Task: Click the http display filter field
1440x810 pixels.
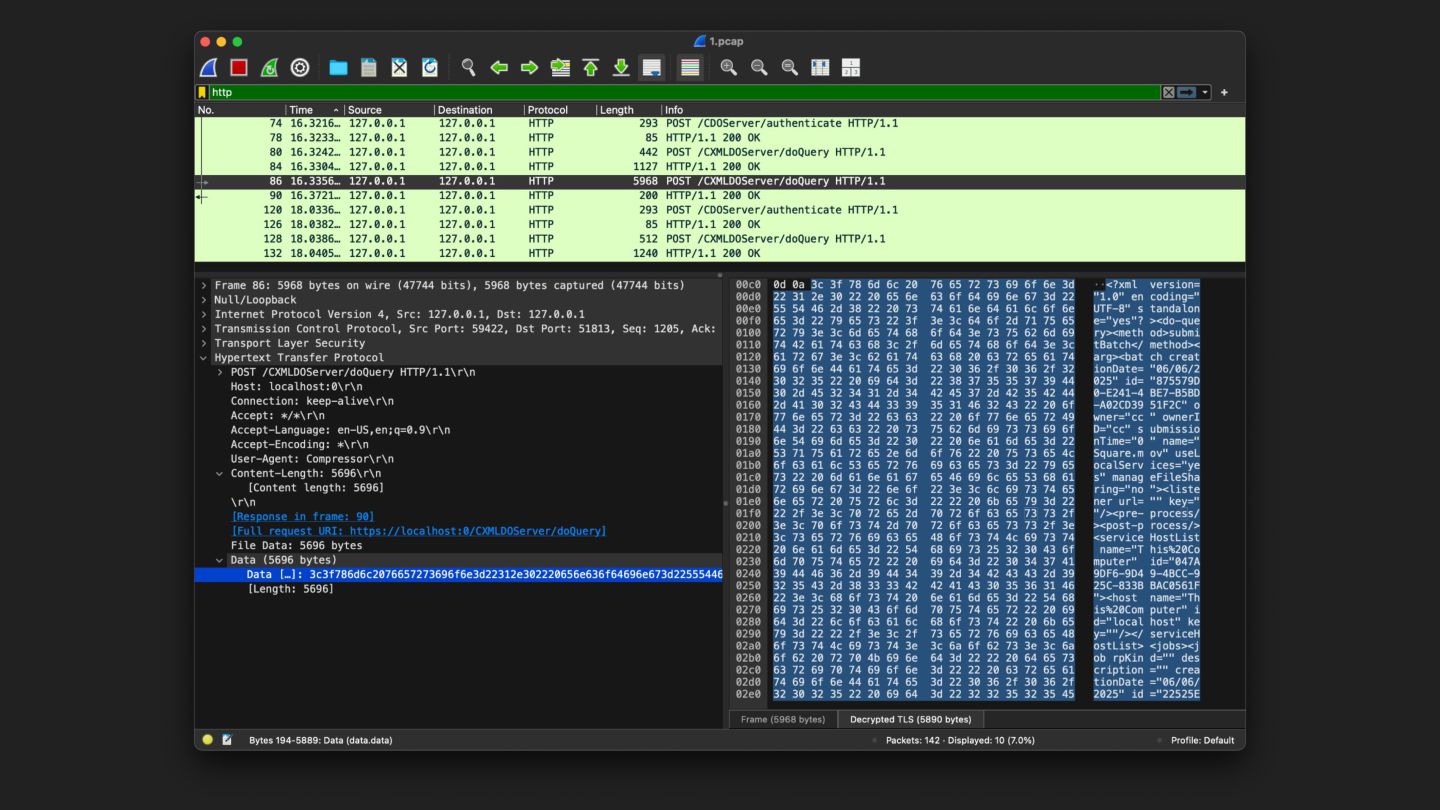Action: point(680,92)
